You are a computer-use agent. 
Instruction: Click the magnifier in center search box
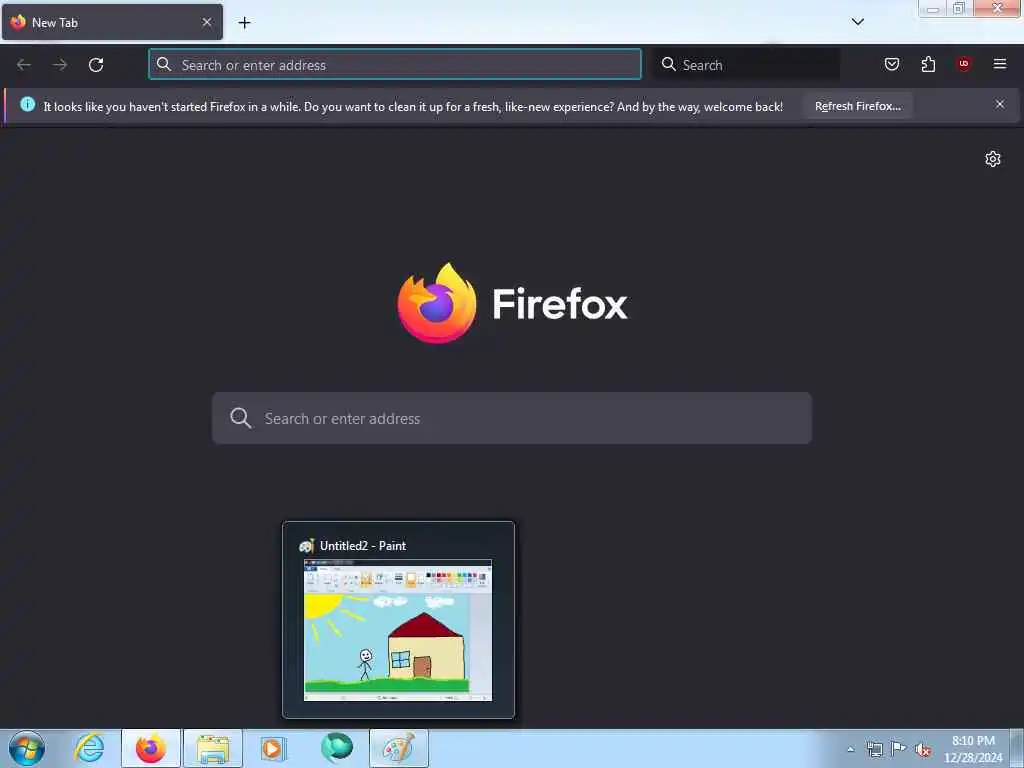[240, 418]
